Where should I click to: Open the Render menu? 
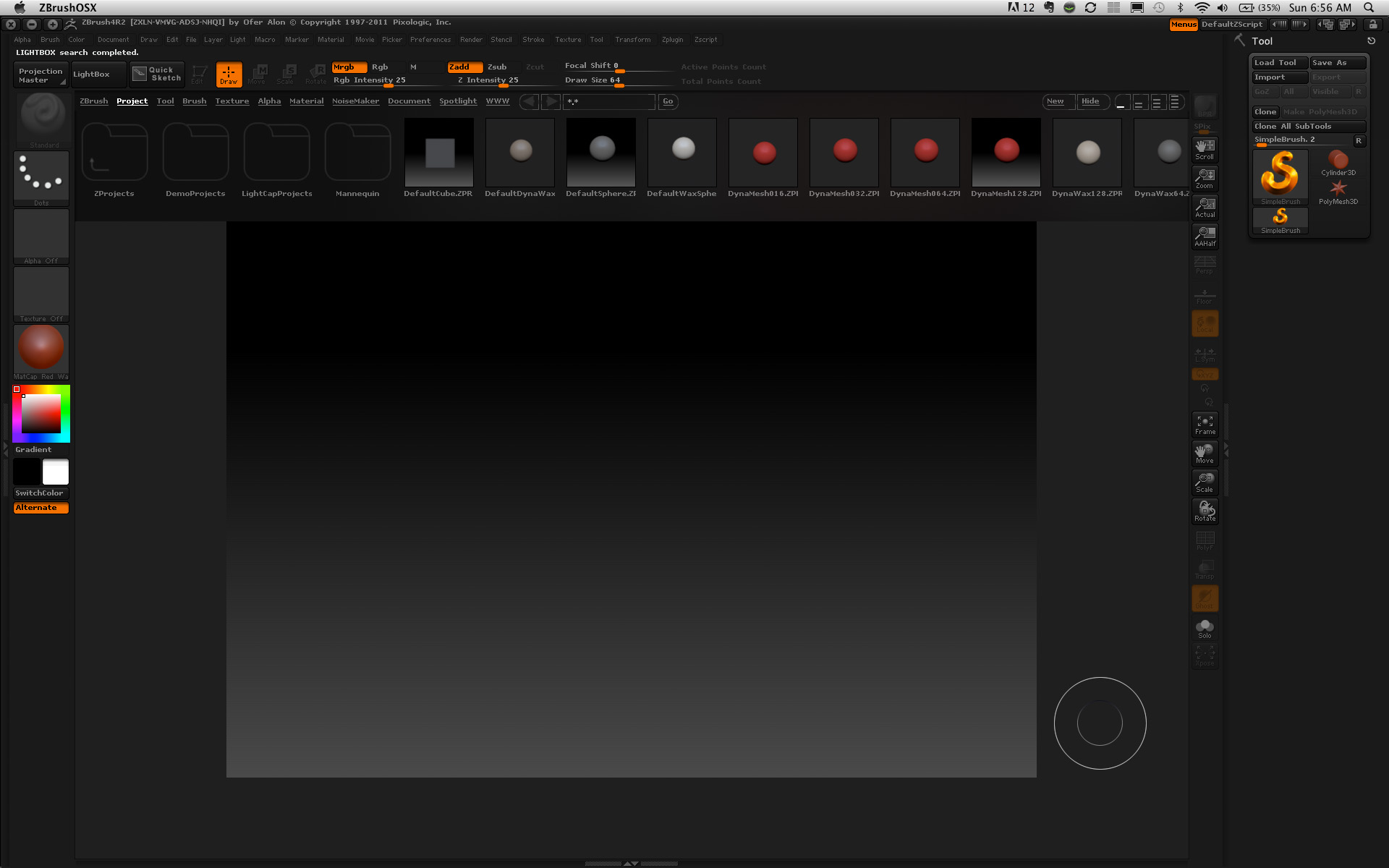coord(471,40)
